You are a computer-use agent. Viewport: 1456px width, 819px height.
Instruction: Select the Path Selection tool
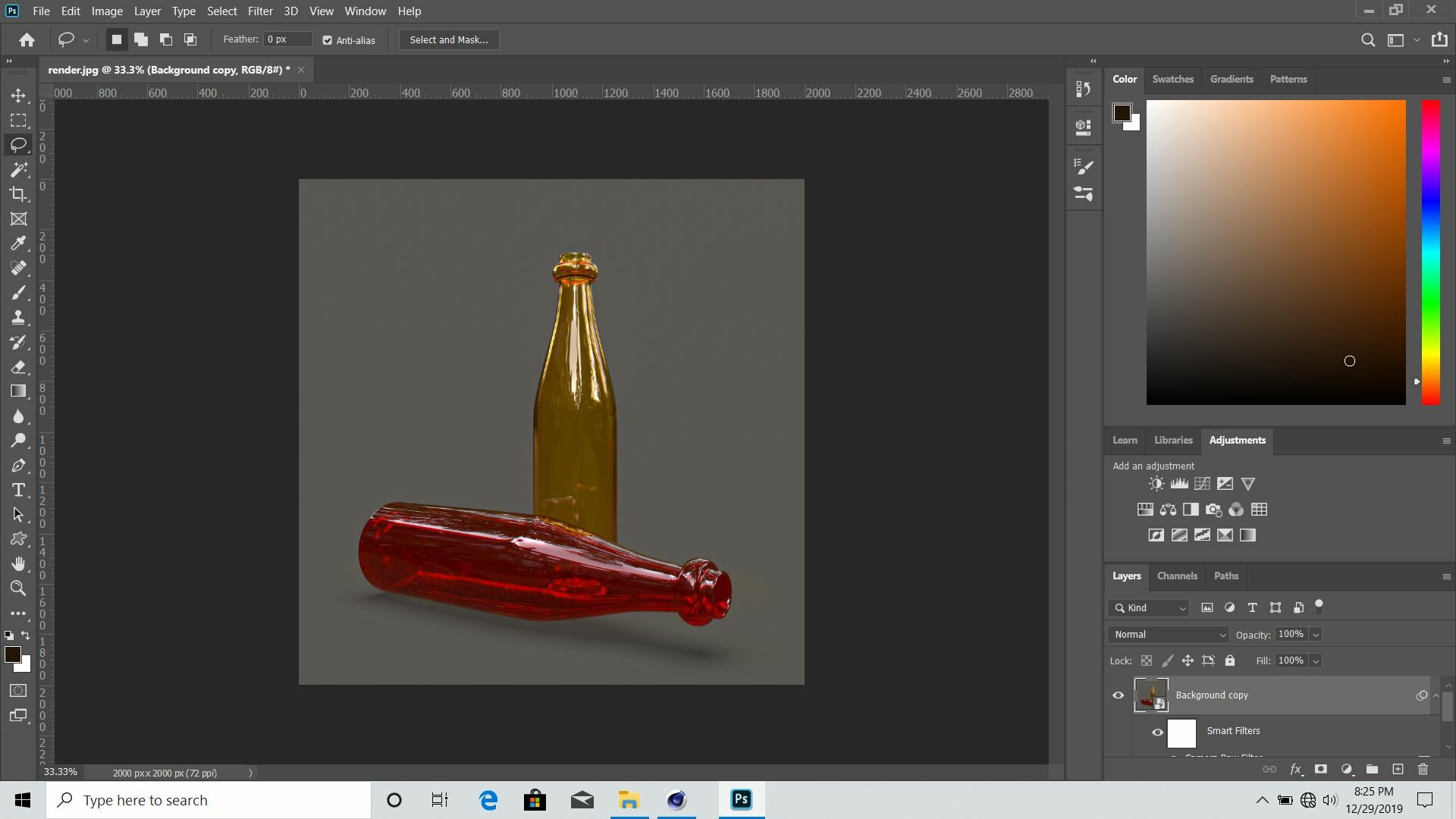click(x=18, y=514)
